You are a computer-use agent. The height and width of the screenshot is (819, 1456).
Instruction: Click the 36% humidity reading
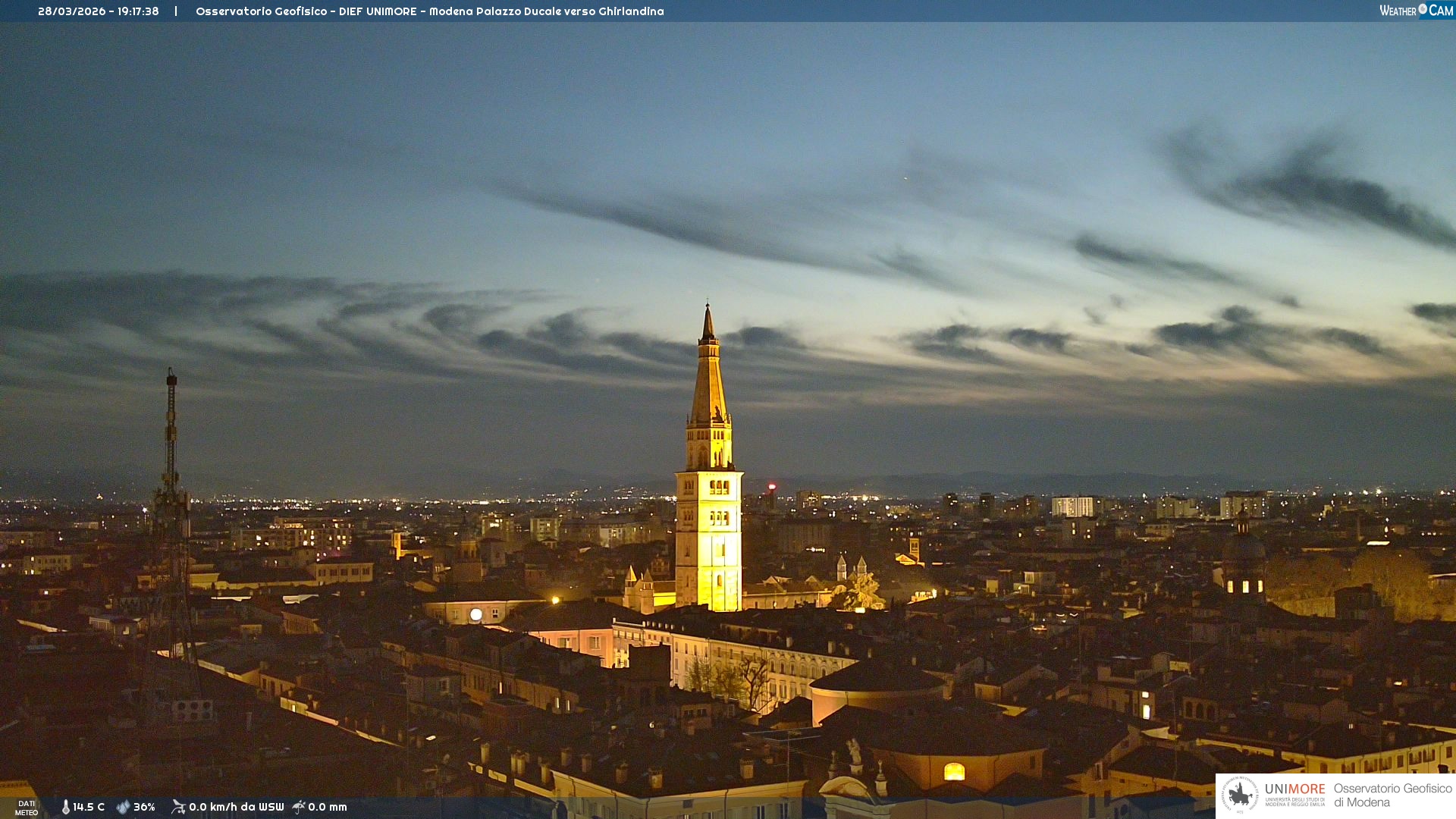click(144, 807)
